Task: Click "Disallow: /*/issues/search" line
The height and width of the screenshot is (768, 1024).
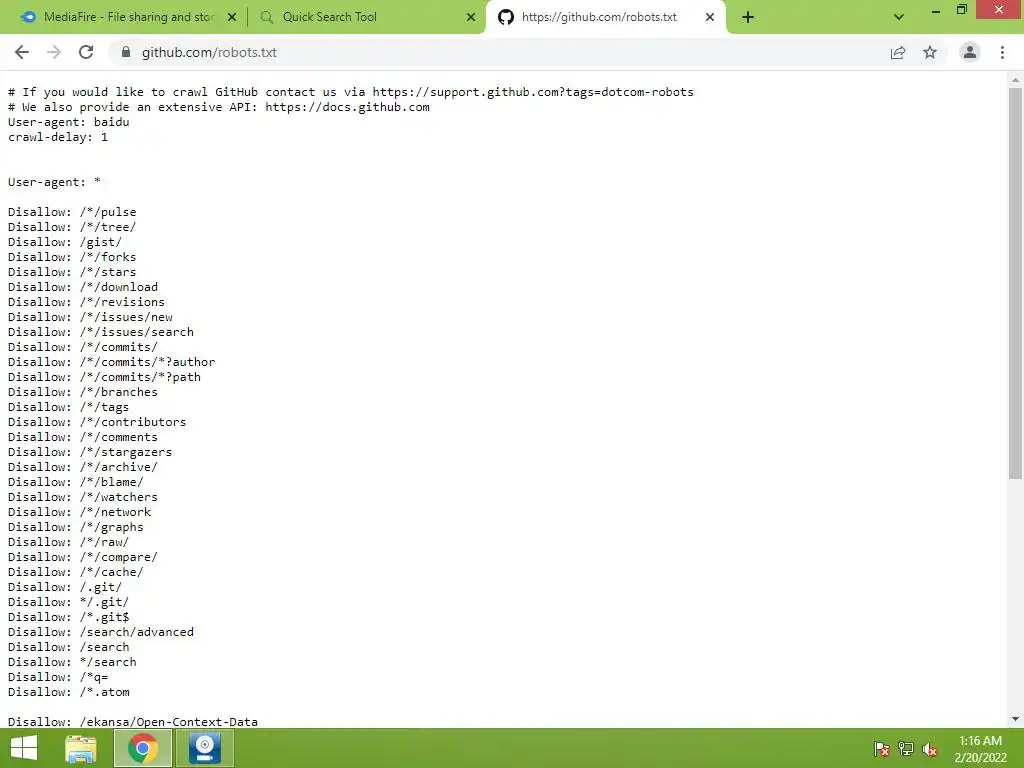Action: pos(101,332)
